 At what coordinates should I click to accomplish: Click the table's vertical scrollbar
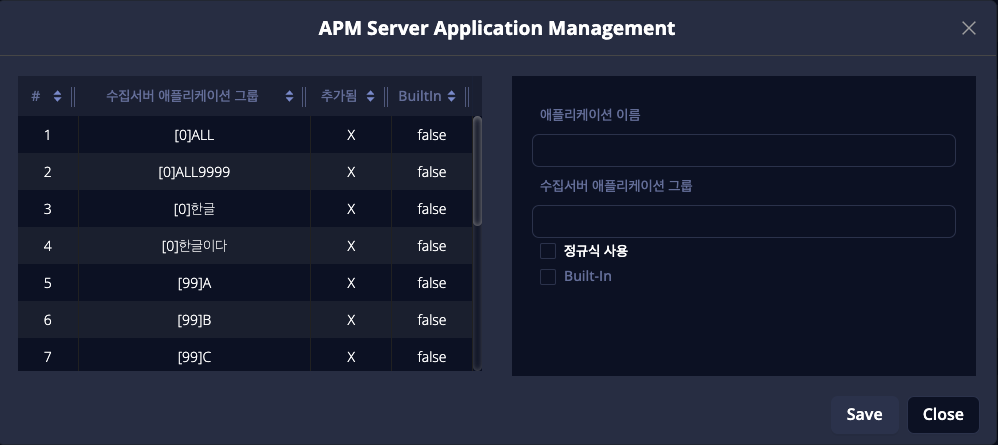[x=477, y=170]
